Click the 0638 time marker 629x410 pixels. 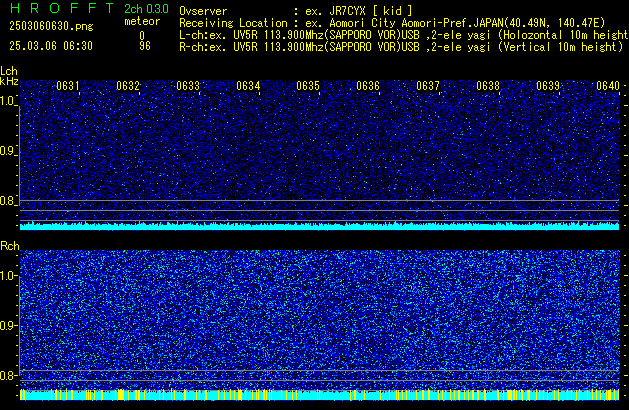488,86
